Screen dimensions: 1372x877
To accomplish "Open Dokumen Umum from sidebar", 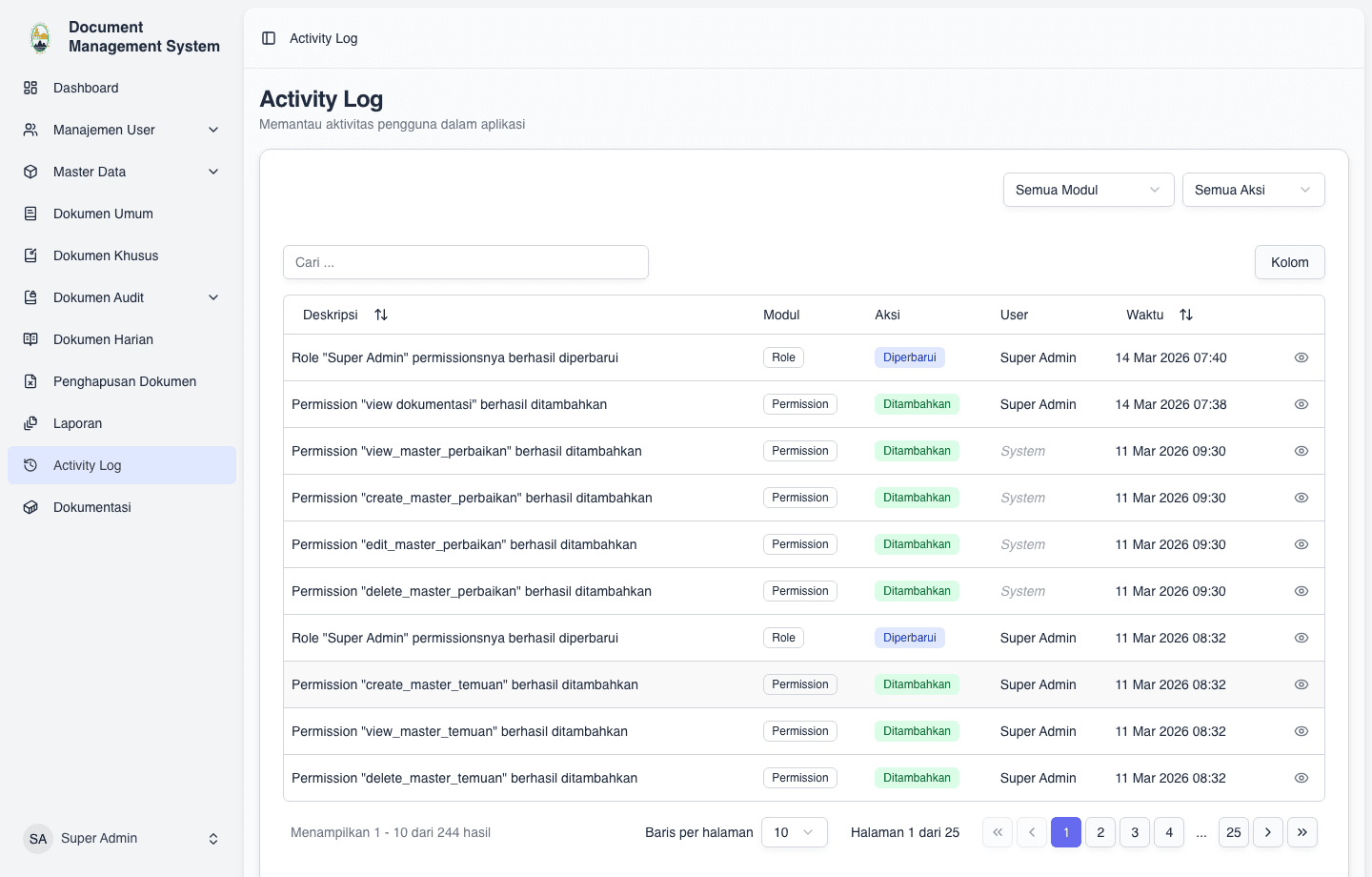I will (x=122, y=214).
